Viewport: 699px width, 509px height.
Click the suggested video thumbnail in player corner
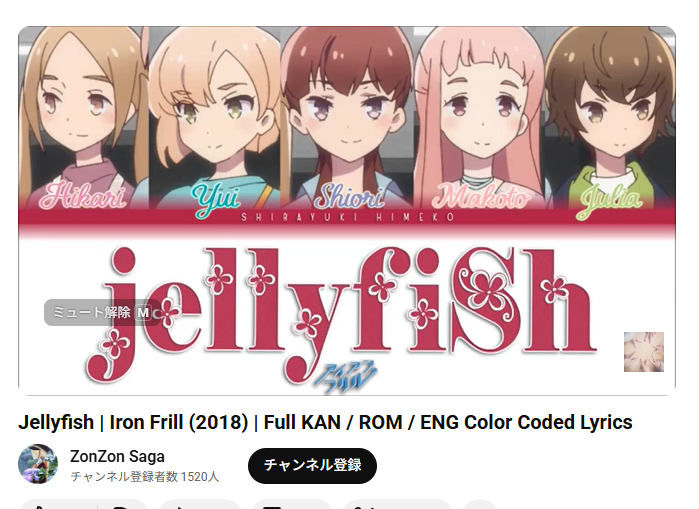point(644,352)
